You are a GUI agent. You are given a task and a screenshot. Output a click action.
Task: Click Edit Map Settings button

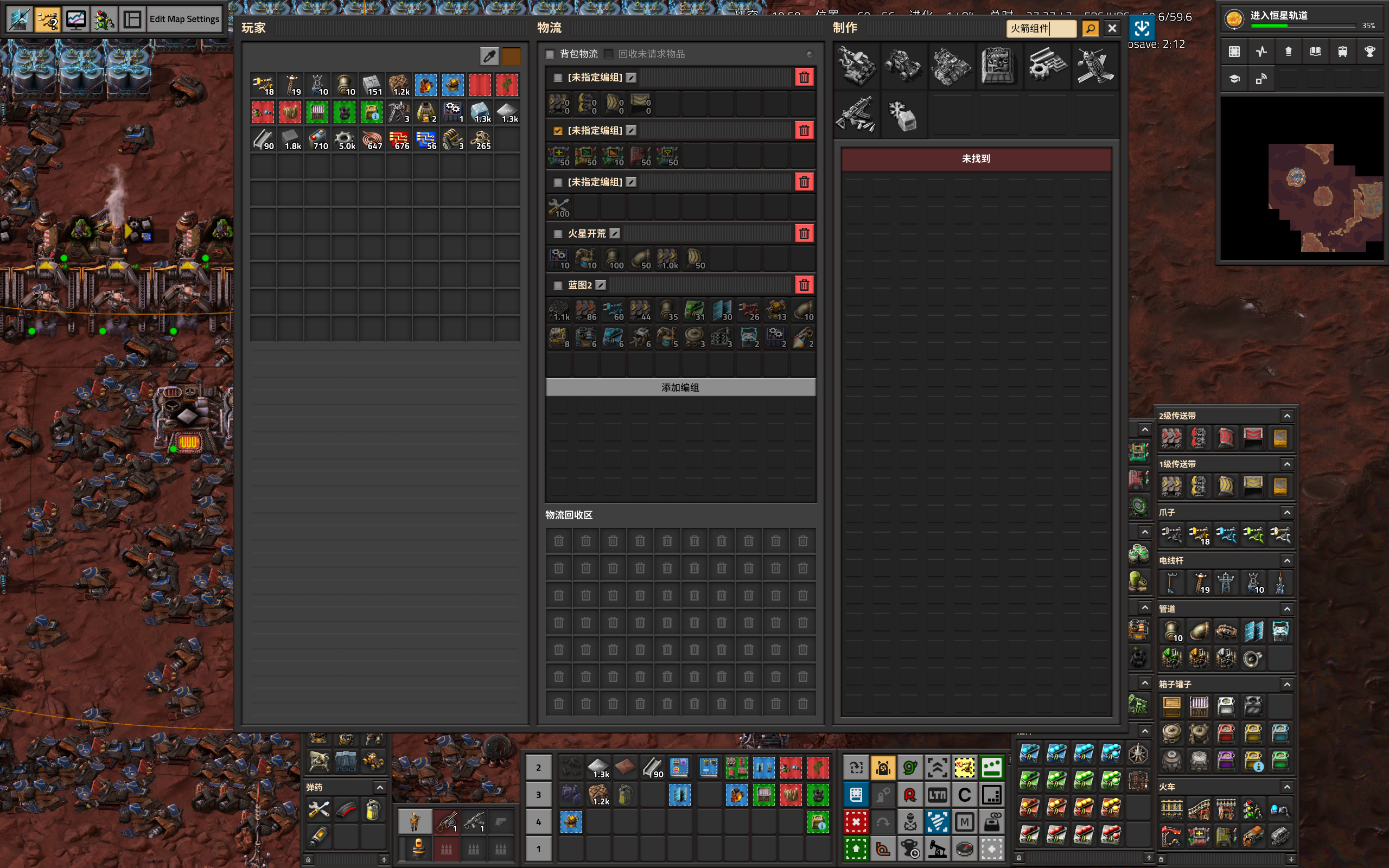184,20
